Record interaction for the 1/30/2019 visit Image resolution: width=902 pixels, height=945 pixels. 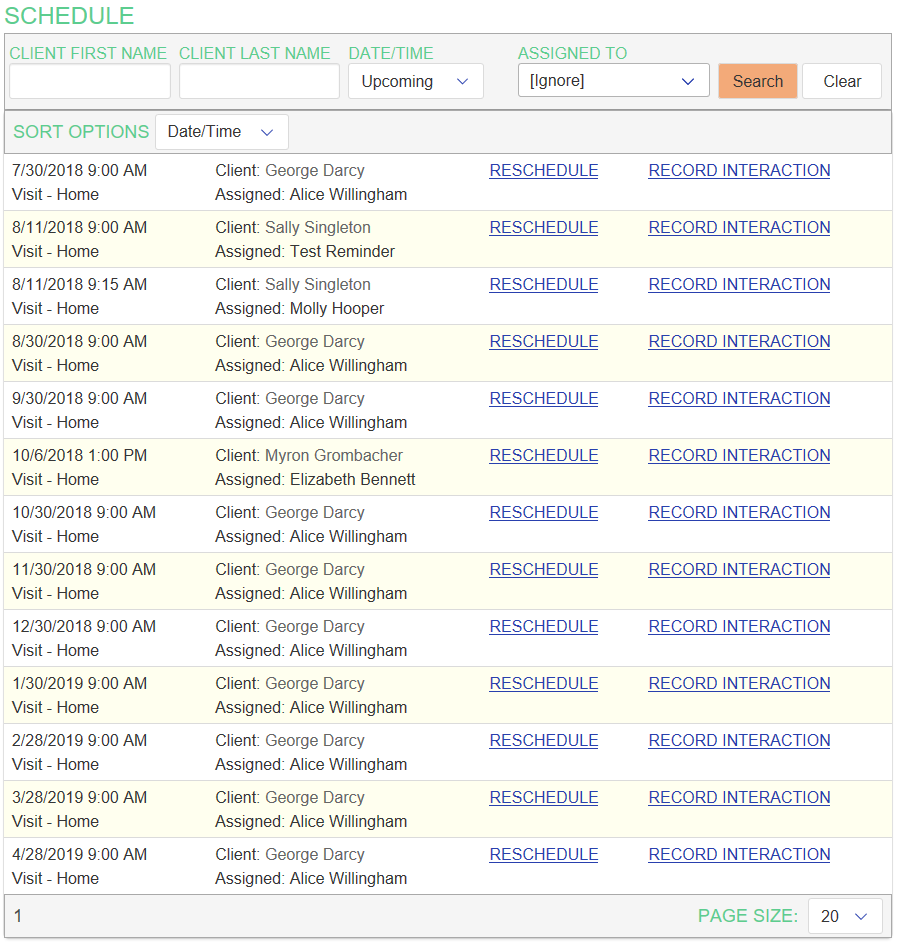tap(739, 684)
